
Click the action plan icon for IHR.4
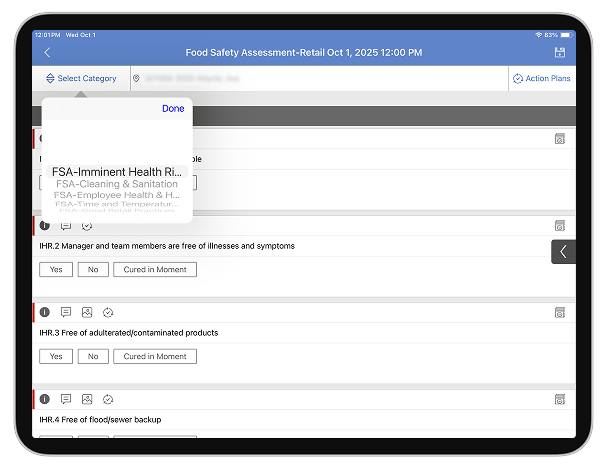108,399
